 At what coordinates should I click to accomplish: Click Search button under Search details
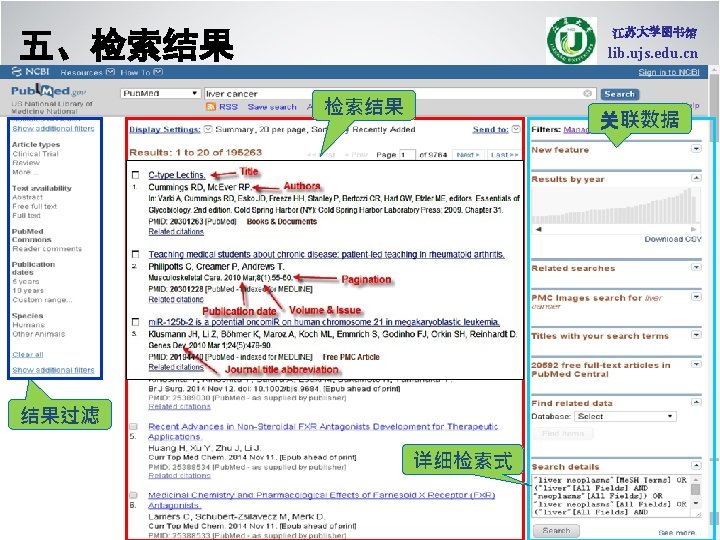click(x=556, y=531)
